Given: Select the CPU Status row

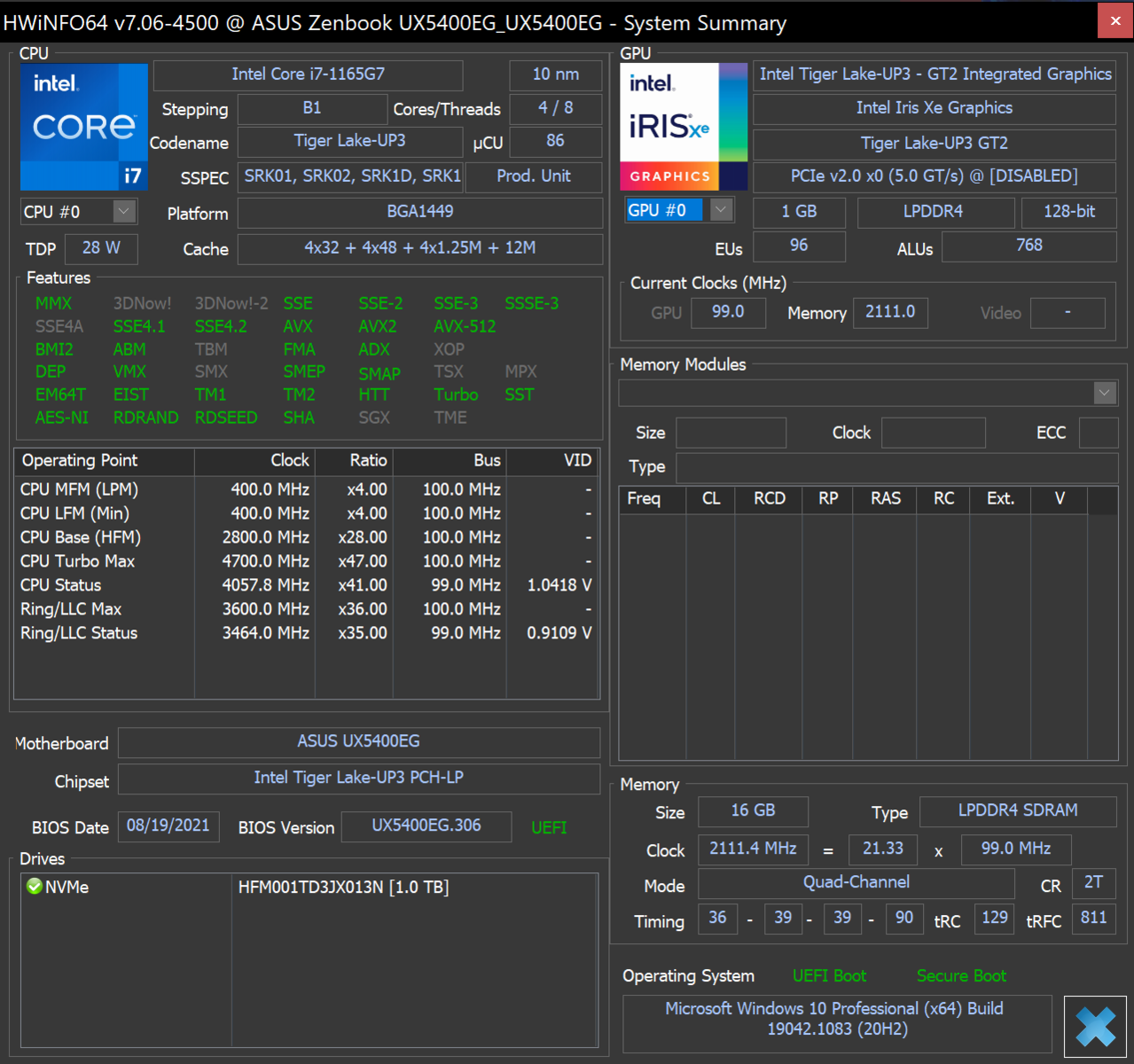Looking at the screenshot, I should click(306, 585).
